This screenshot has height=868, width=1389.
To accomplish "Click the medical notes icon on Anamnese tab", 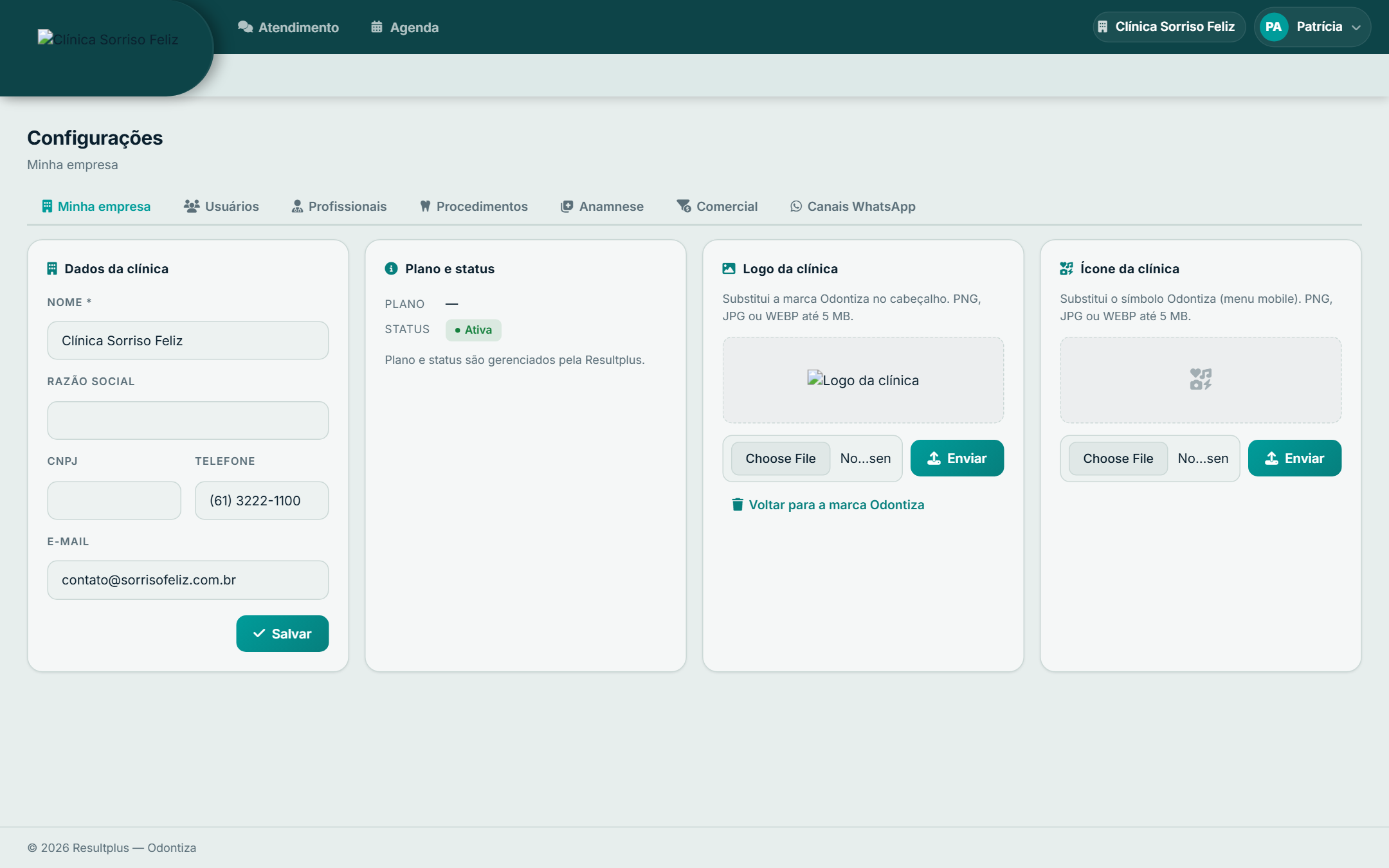I will point(567,206).
